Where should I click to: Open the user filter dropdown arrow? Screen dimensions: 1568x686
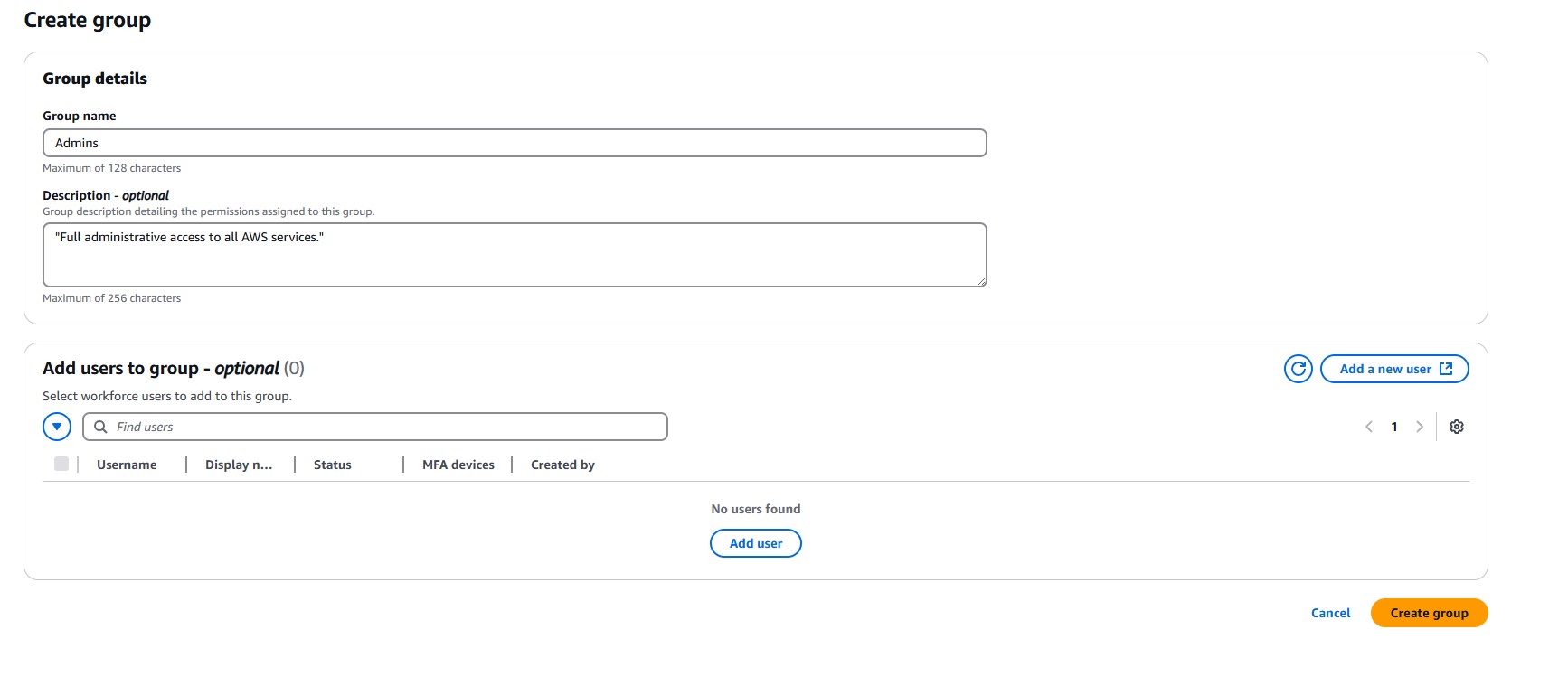(57, 427)
